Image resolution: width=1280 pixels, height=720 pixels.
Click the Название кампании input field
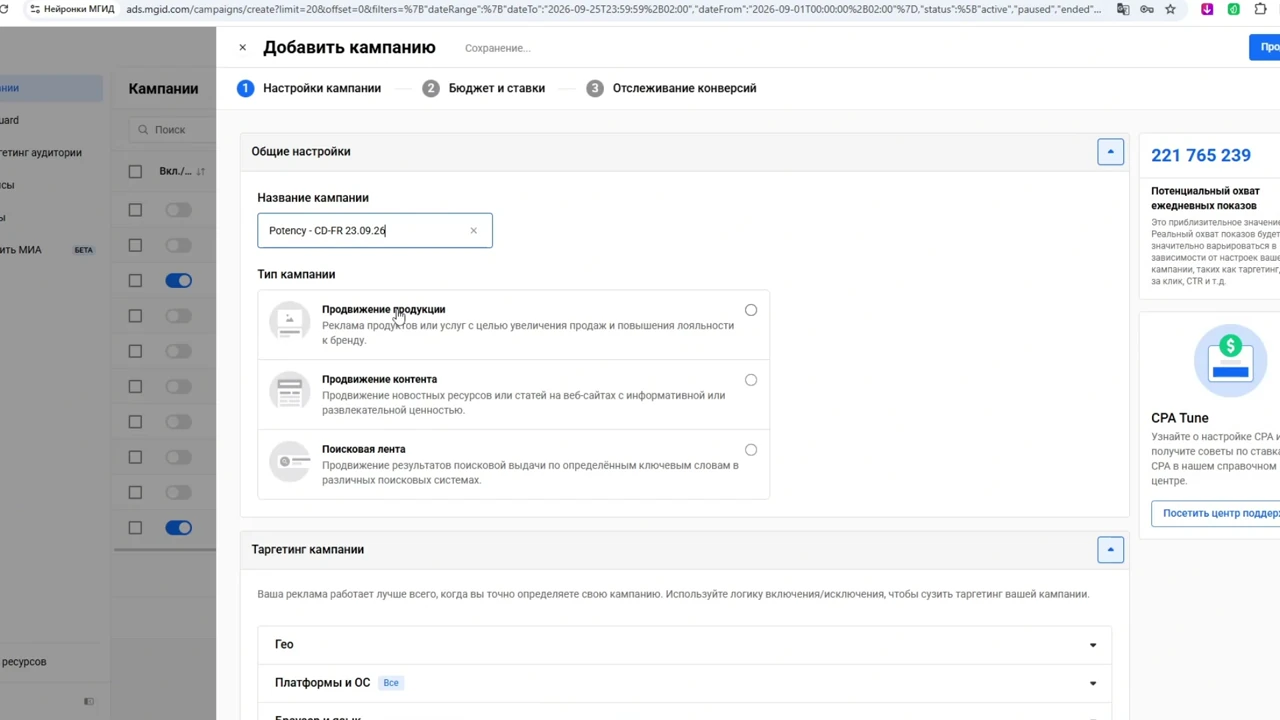pyautogui.click(x=375, y=231)
